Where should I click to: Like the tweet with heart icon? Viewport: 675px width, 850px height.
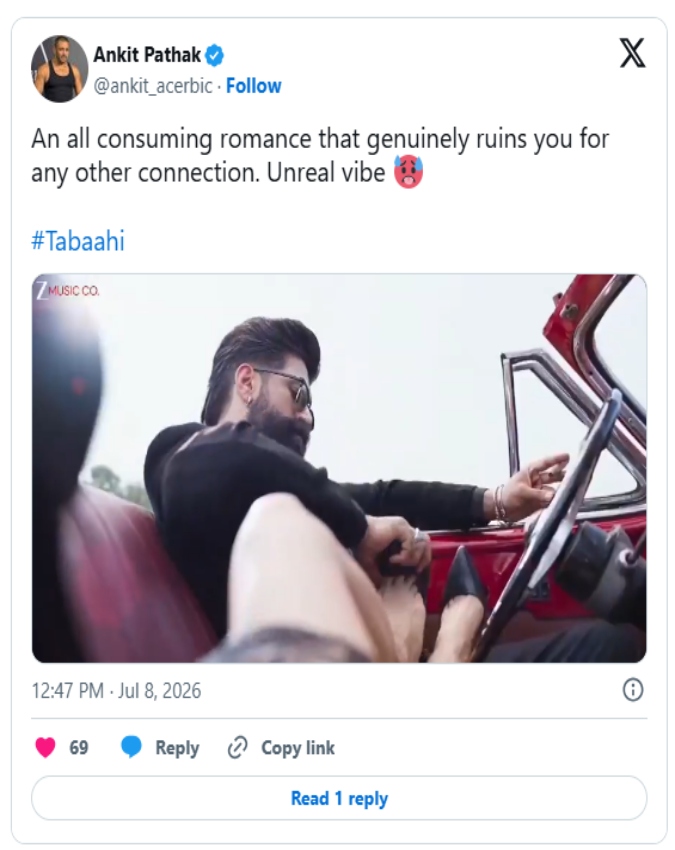coord(46,747)
